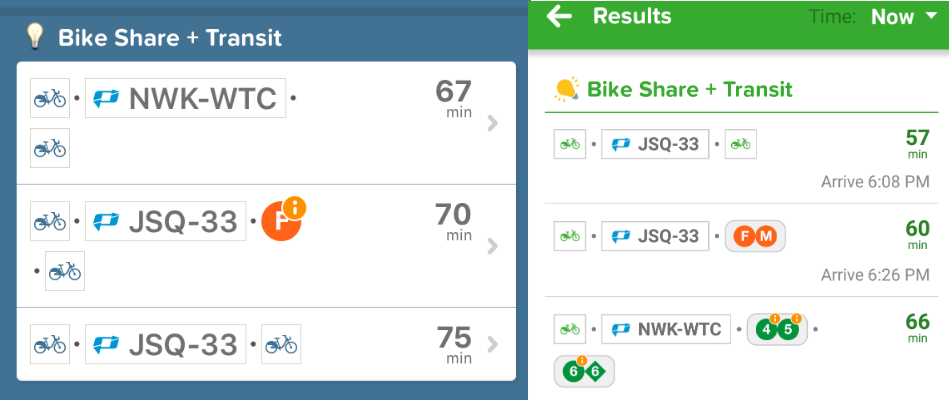Click the F M subway lines badge

(755, 236)
